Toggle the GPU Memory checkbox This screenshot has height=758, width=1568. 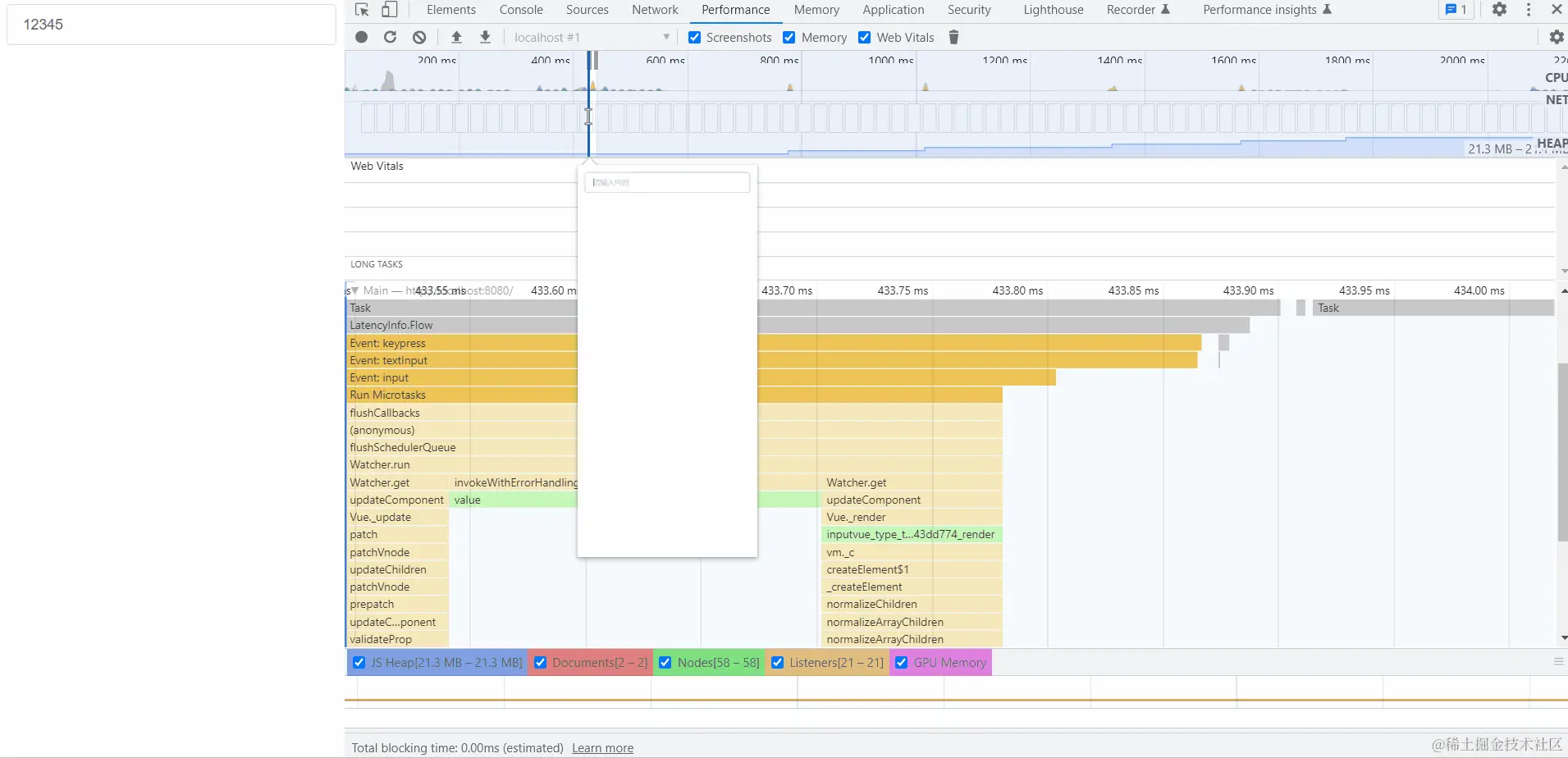[x=902, y=663]
